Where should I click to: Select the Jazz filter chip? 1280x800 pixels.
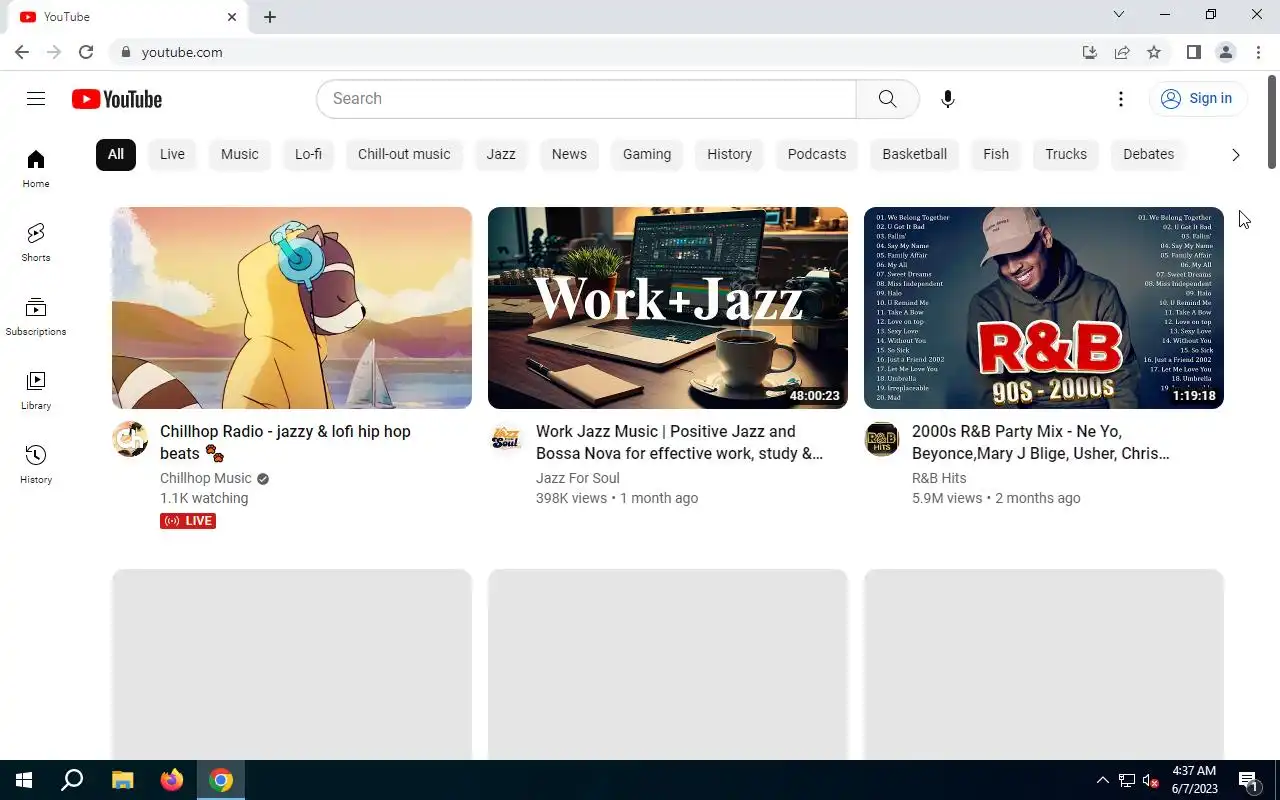tap(501, 154)
